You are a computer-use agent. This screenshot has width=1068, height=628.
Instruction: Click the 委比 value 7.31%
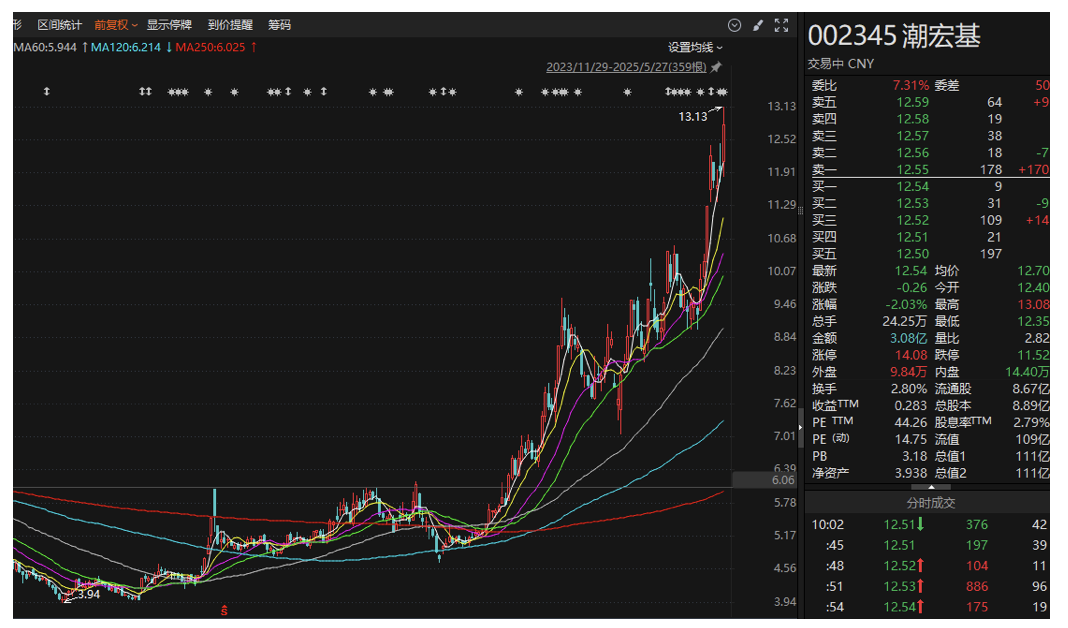pyautogui.click(x=911, y=86)
